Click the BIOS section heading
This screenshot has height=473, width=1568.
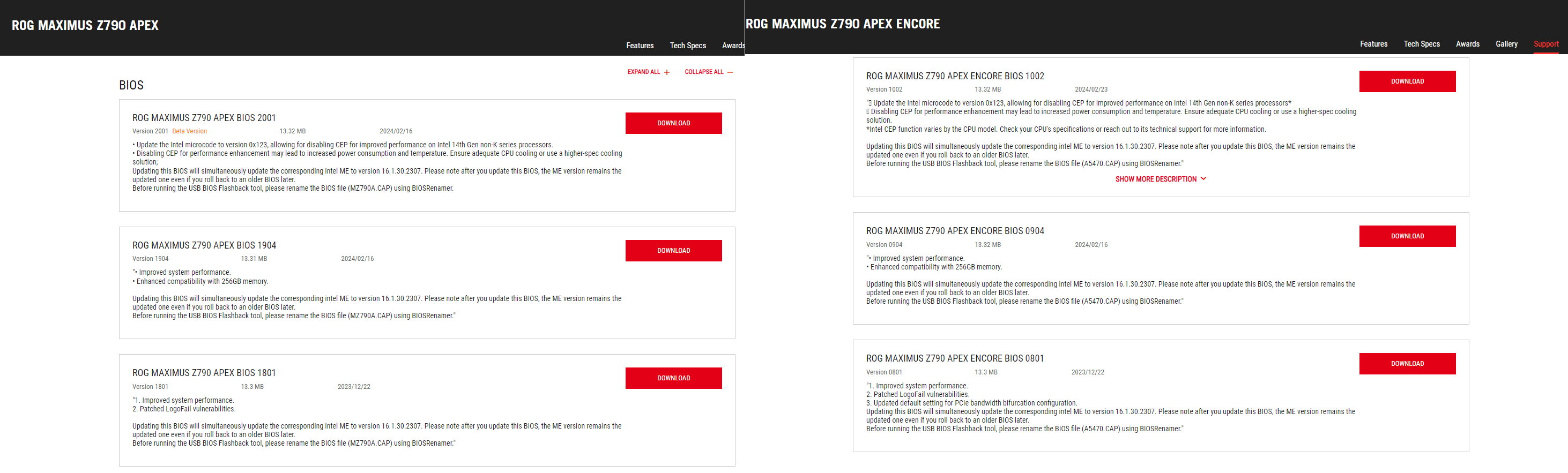click(131, 85)
